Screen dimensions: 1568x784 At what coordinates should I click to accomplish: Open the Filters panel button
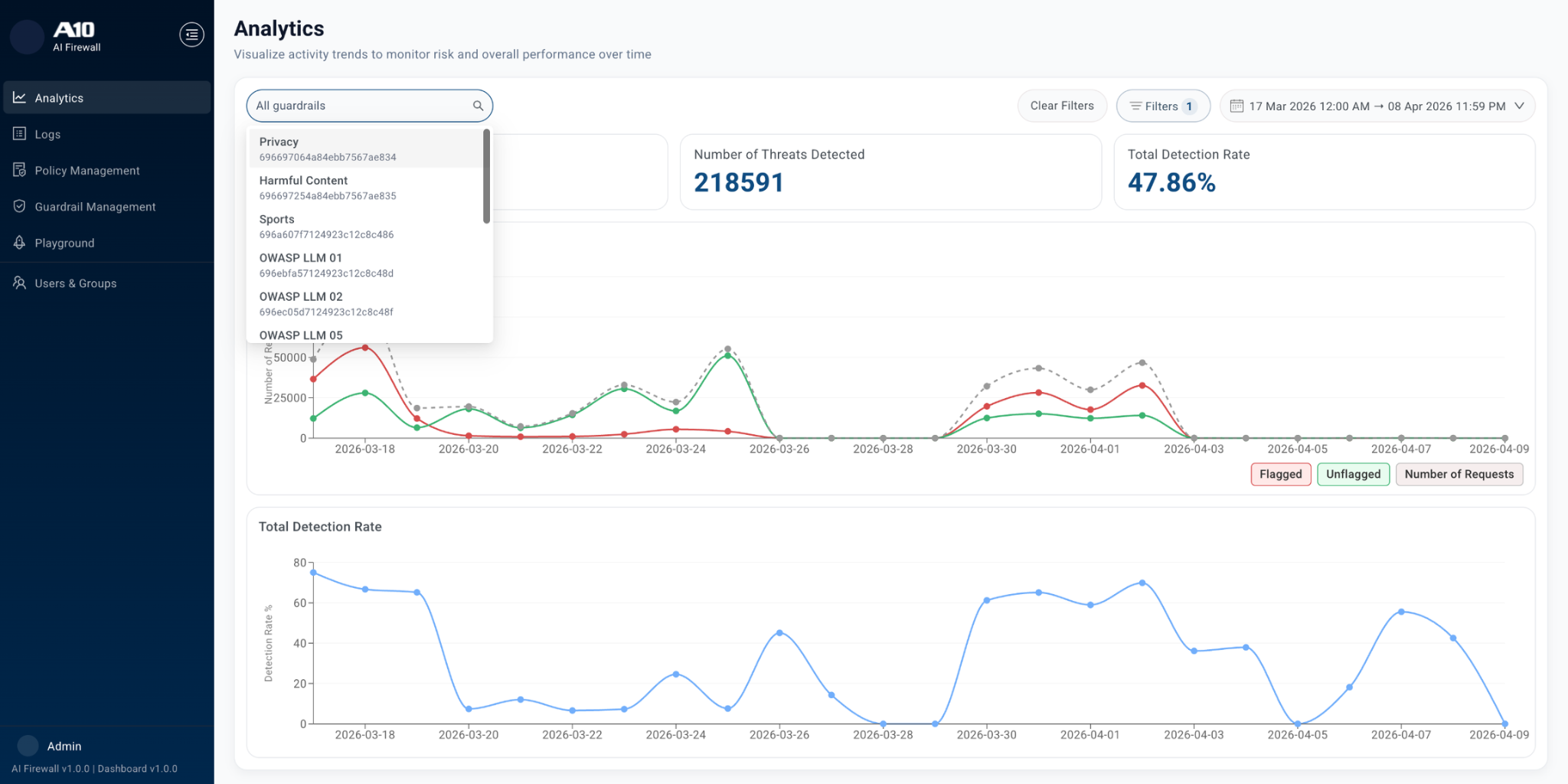click(x=1162, y=106)
